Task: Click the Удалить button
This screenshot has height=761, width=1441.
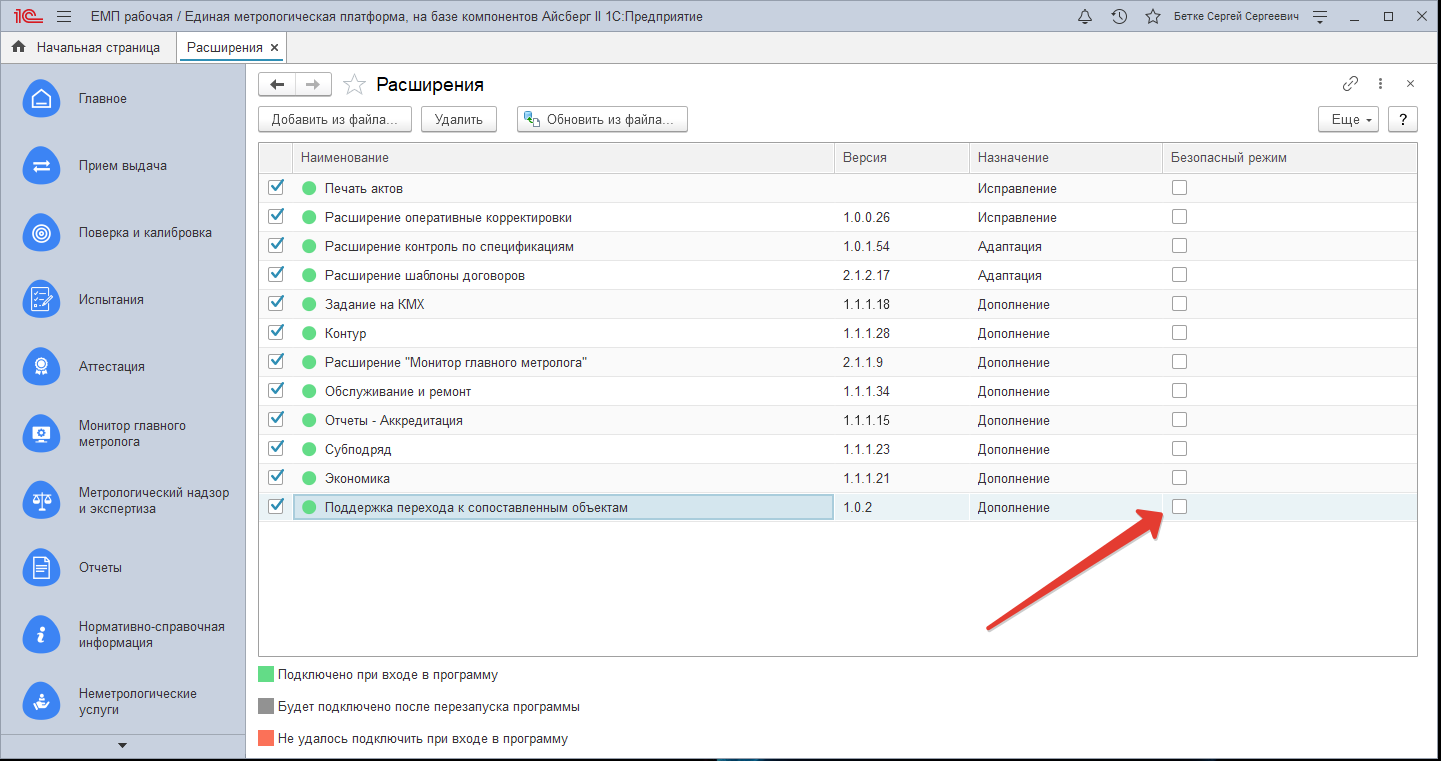Action: pyautogui.click(x=459, y=119)
